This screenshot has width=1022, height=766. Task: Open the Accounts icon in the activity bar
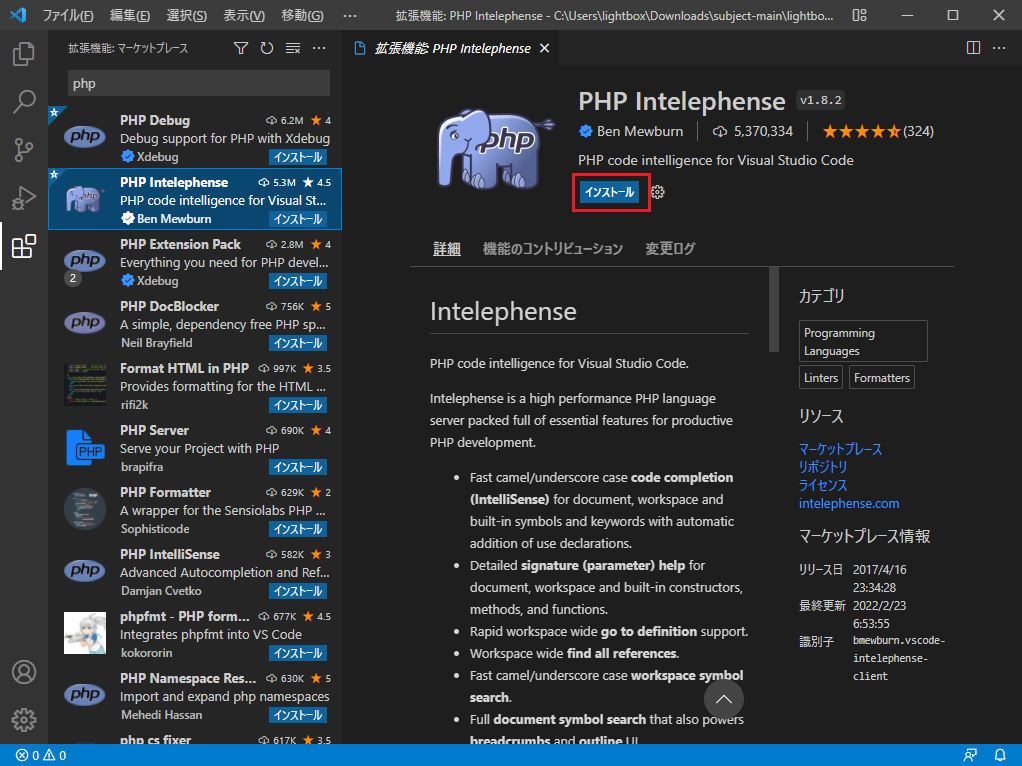click(24, 672)
